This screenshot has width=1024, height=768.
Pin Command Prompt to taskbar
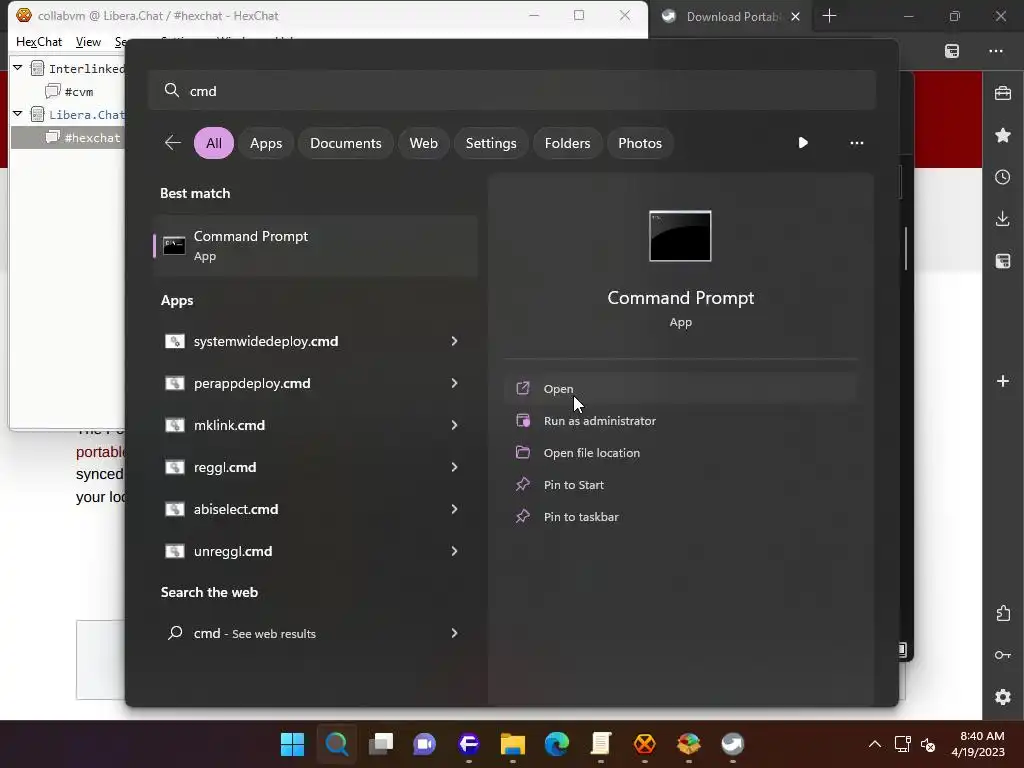(x=680, y=517)
